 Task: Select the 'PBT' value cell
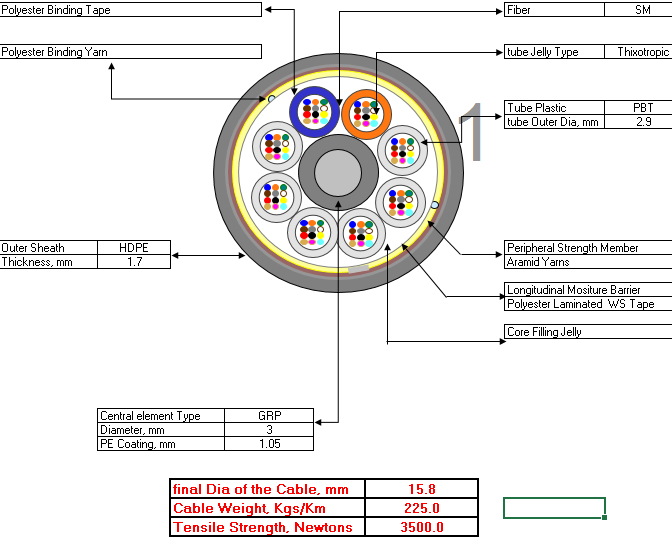click(x=639, y=108)
